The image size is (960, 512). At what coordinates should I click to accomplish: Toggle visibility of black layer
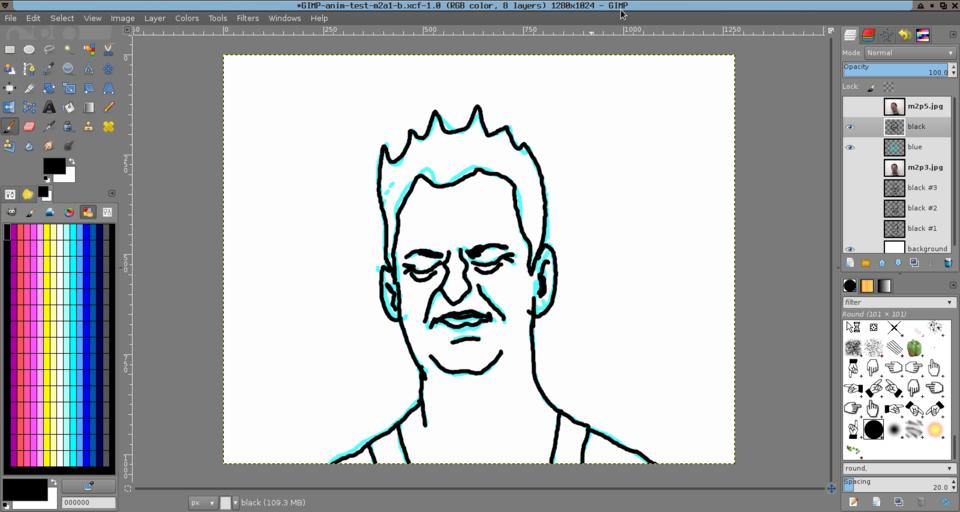coord(850,127)
